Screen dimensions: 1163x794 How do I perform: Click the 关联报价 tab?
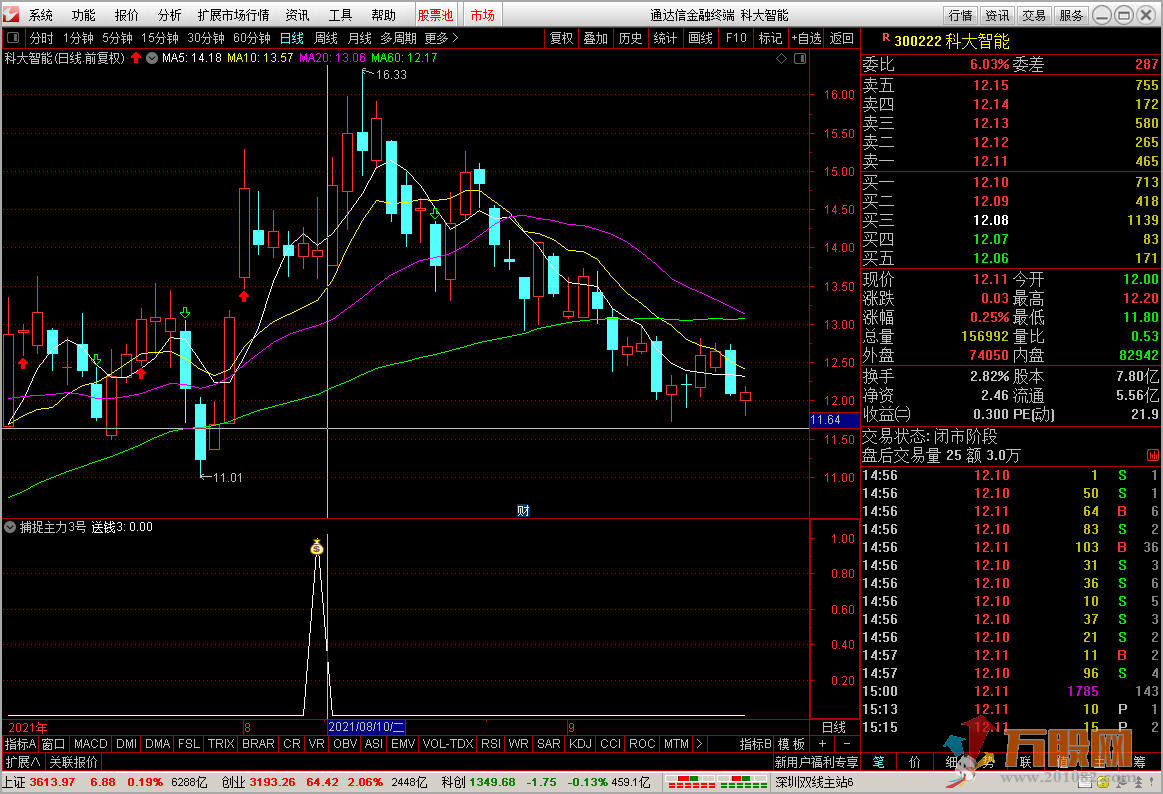point(73,762)
